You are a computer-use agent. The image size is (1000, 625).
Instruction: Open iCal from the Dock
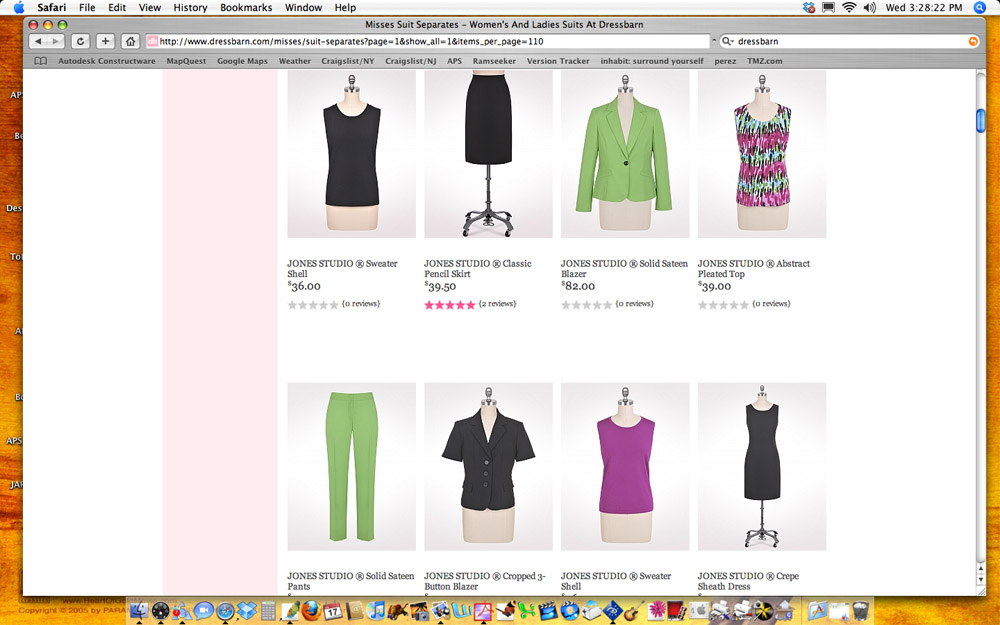pos(332,610)
